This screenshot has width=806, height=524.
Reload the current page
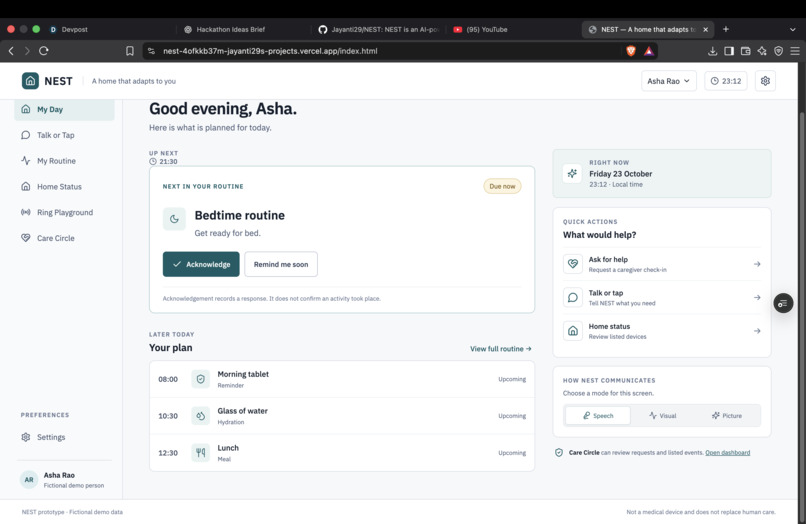pos(44,51)
